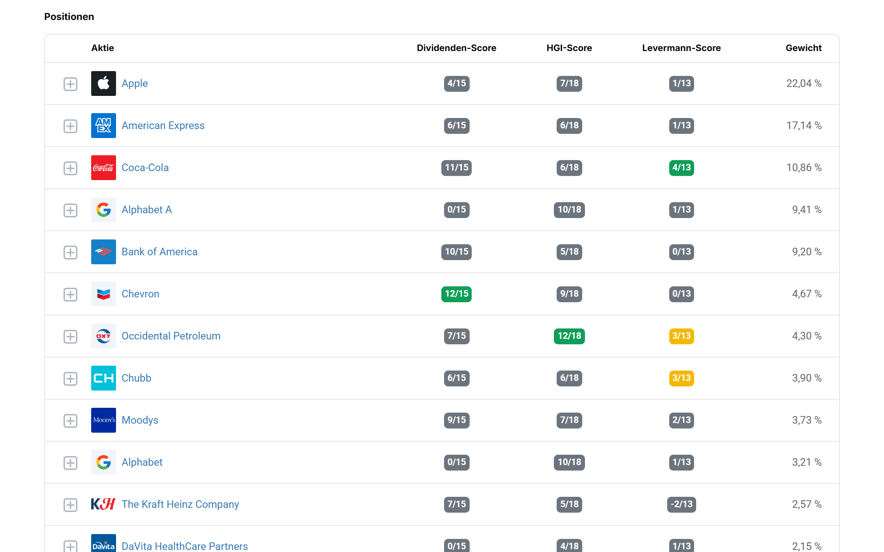This screenshot has width=884, height=552.
Task: Click the Levermann-Score column header
Action: tap(681, 48)
